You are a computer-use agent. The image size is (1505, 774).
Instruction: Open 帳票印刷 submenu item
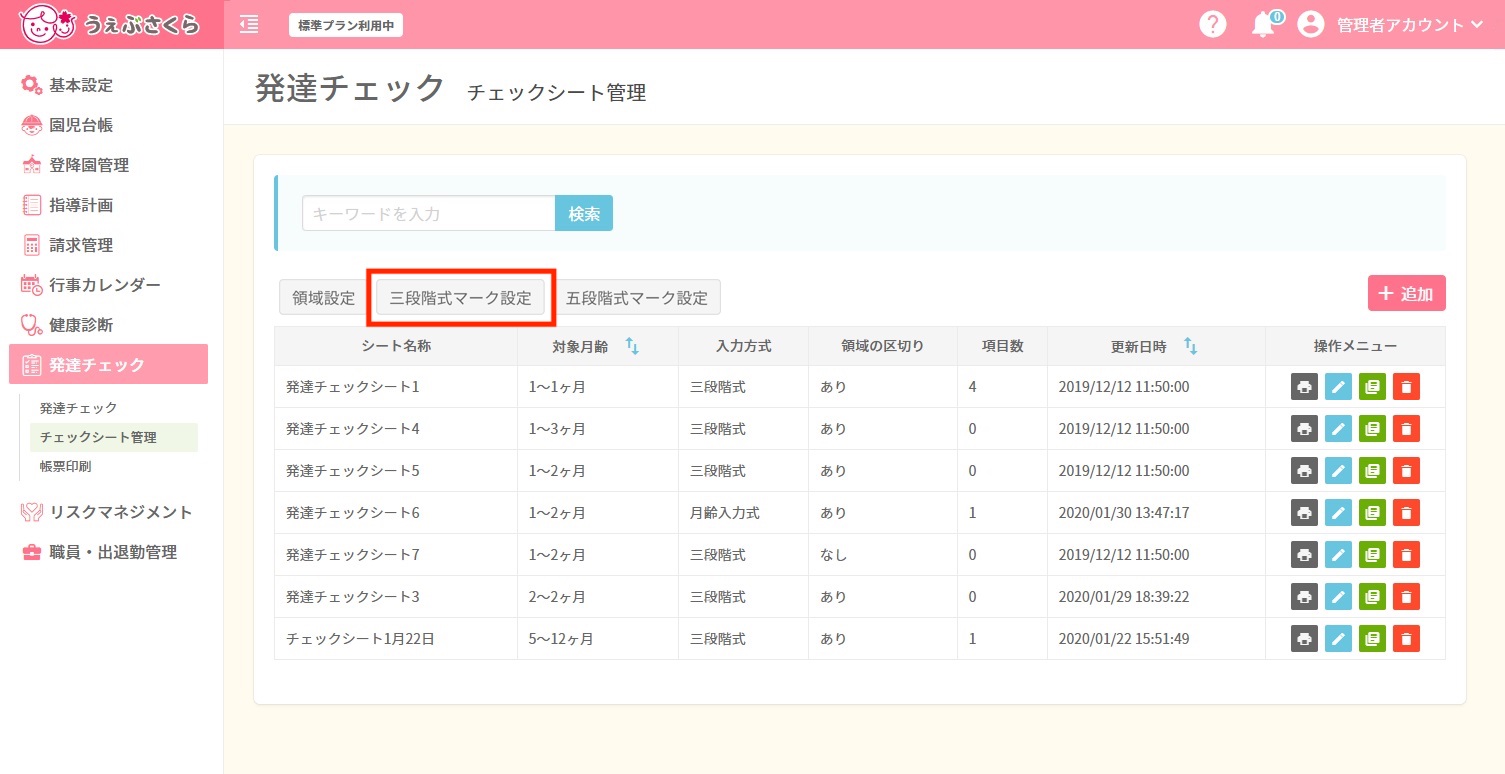(65, 466)
